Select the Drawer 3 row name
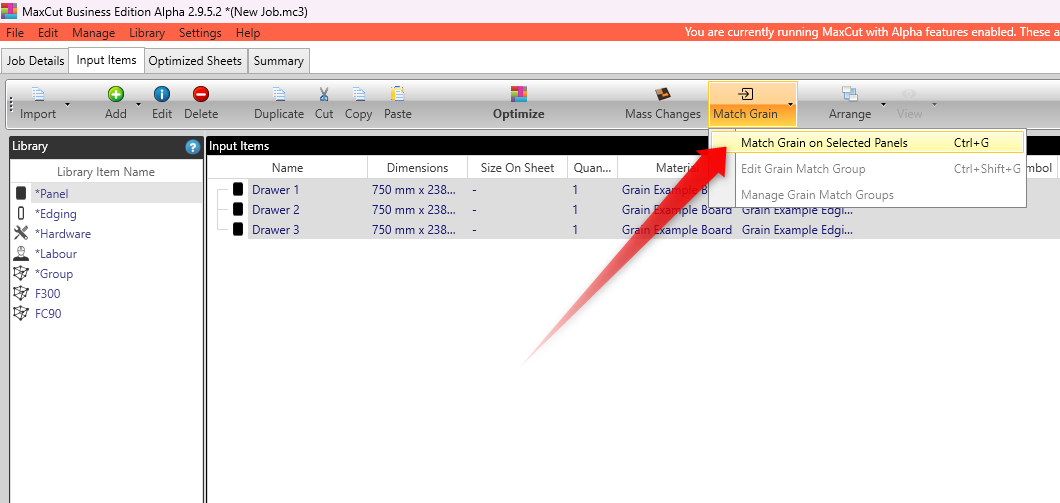The image size is (1060, 503). click(x=275, y=230)
